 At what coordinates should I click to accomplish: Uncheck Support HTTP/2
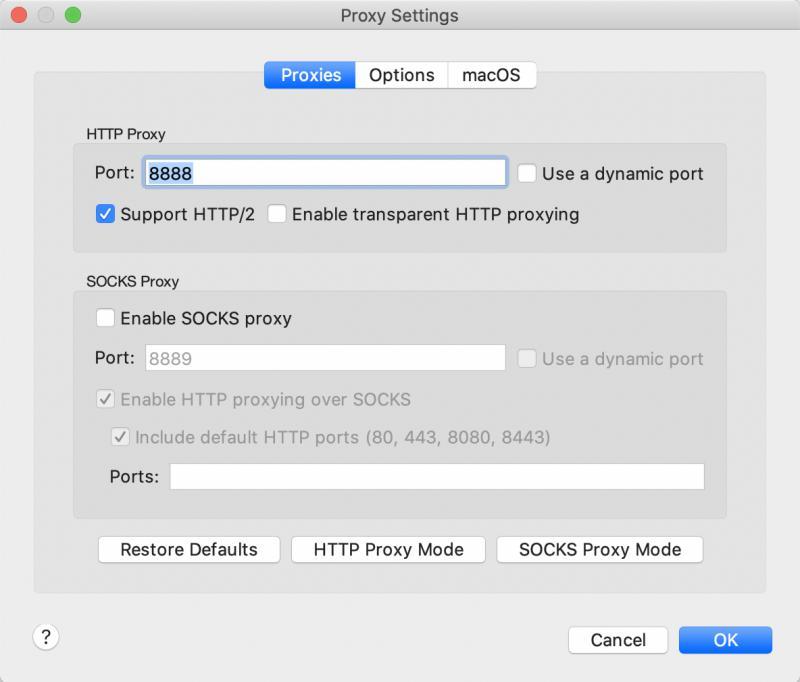pyautogui.click(x=105, y=214)
